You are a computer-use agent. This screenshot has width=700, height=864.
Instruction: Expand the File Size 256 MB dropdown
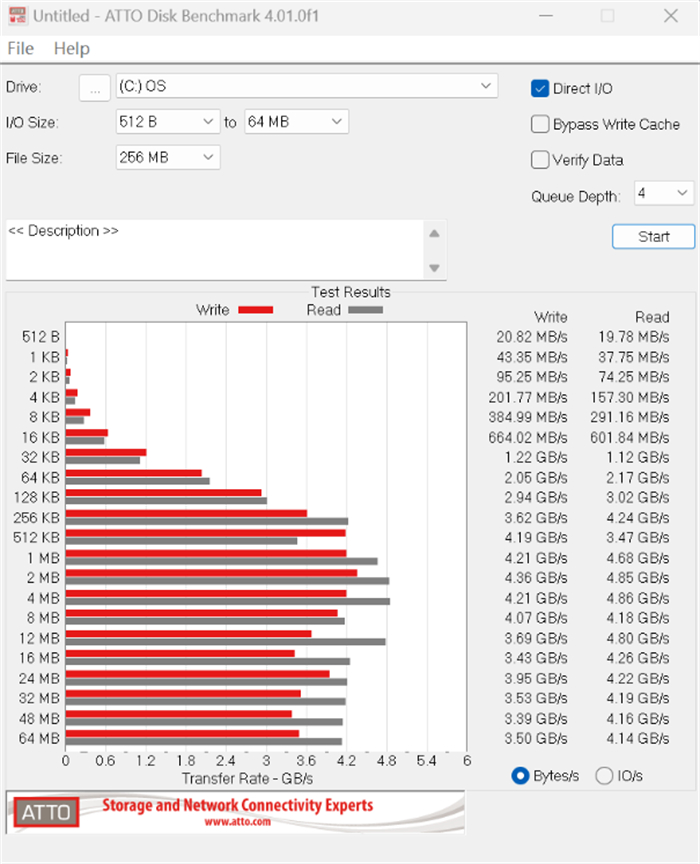pyautogui.click(x=168, y=158)
